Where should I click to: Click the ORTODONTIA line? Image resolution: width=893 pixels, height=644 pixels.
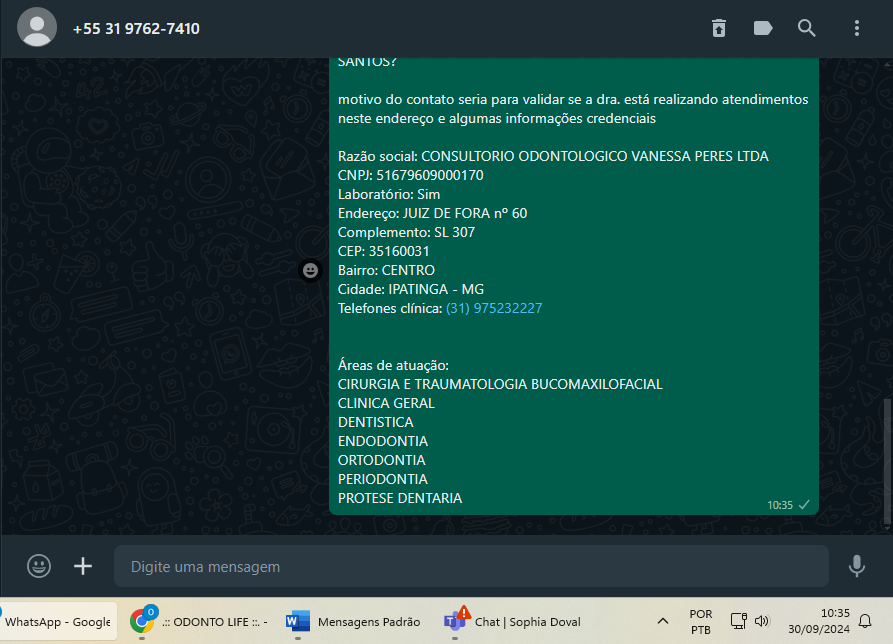click(382, 460)
